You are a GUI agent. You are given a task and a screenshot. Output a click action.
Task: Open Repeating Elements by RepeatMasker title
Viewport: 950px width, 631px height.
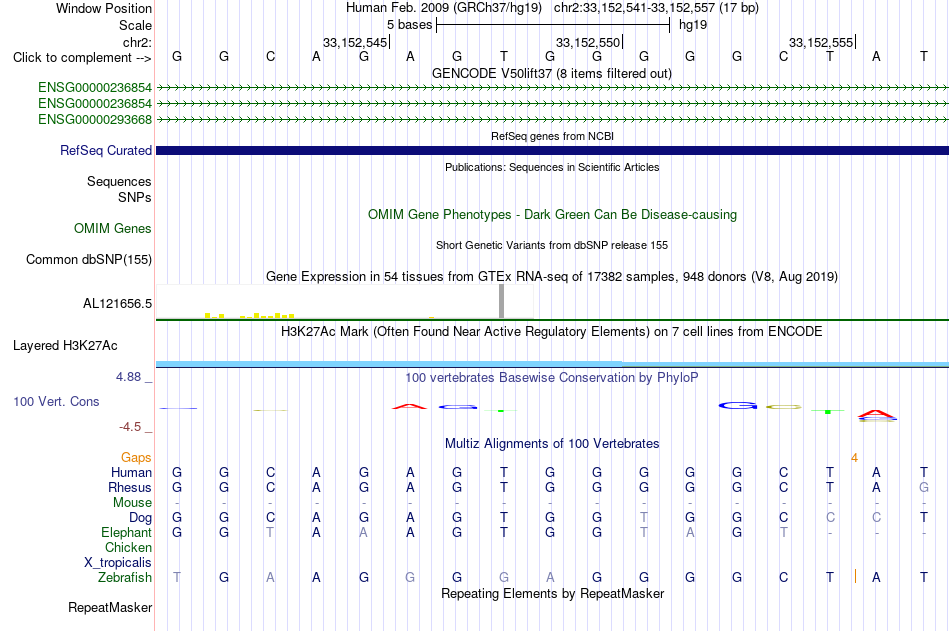(552, 593)
